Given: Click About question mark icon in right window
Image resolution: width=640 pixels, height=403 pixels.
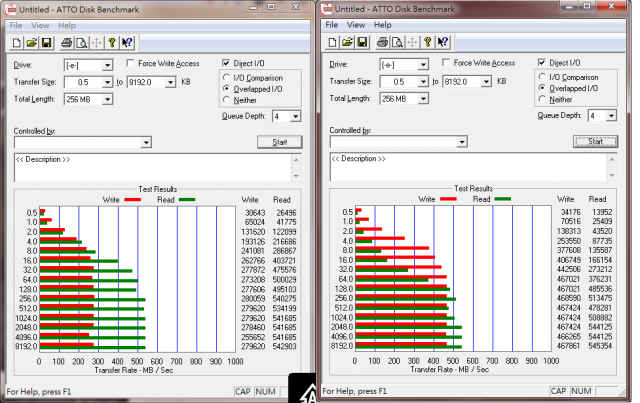Looking at the screenshot, I should (x=427, y=42).
